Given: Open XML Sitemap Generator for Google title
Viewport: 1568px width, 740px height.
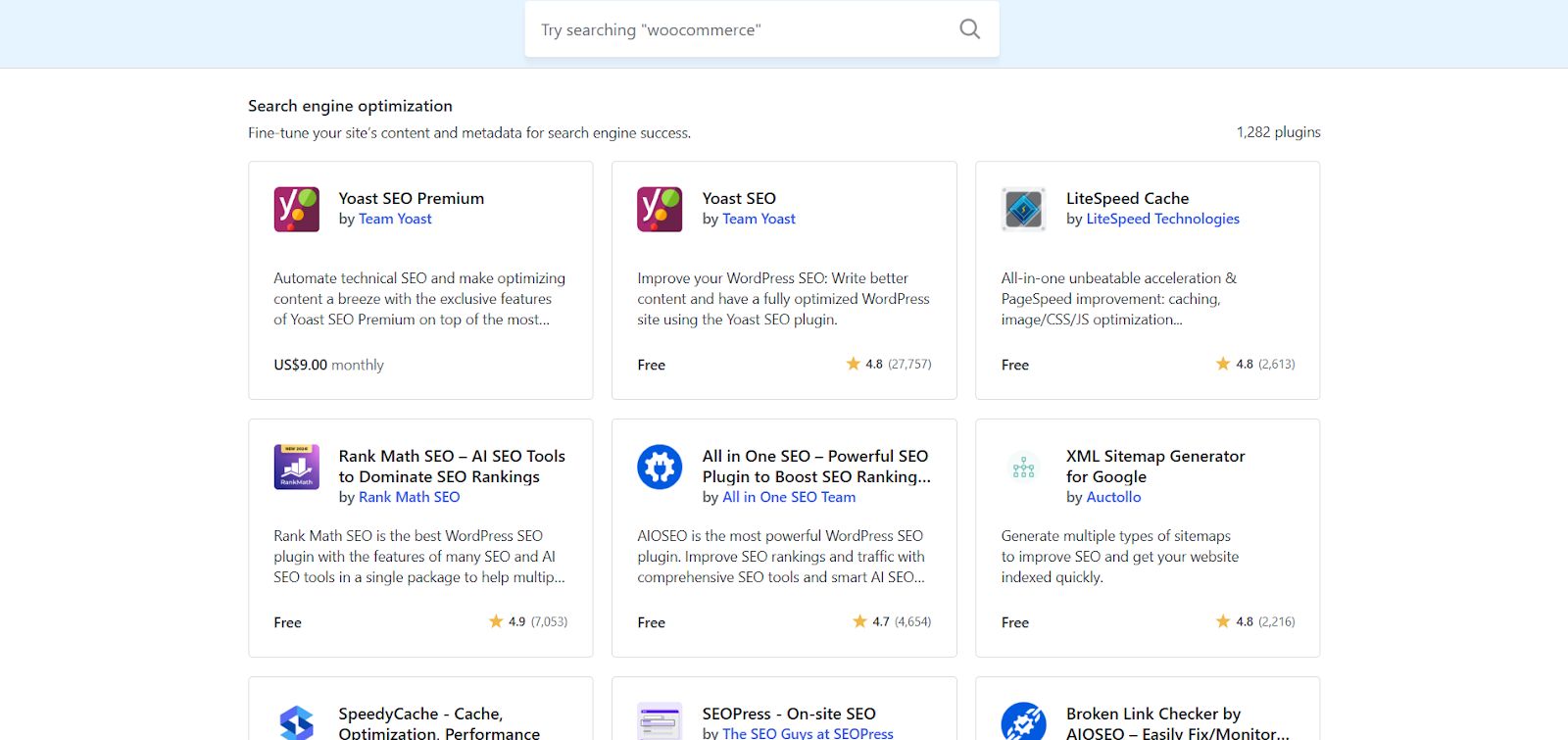Looking at the screenshot, I should (x=1155, y=467).
